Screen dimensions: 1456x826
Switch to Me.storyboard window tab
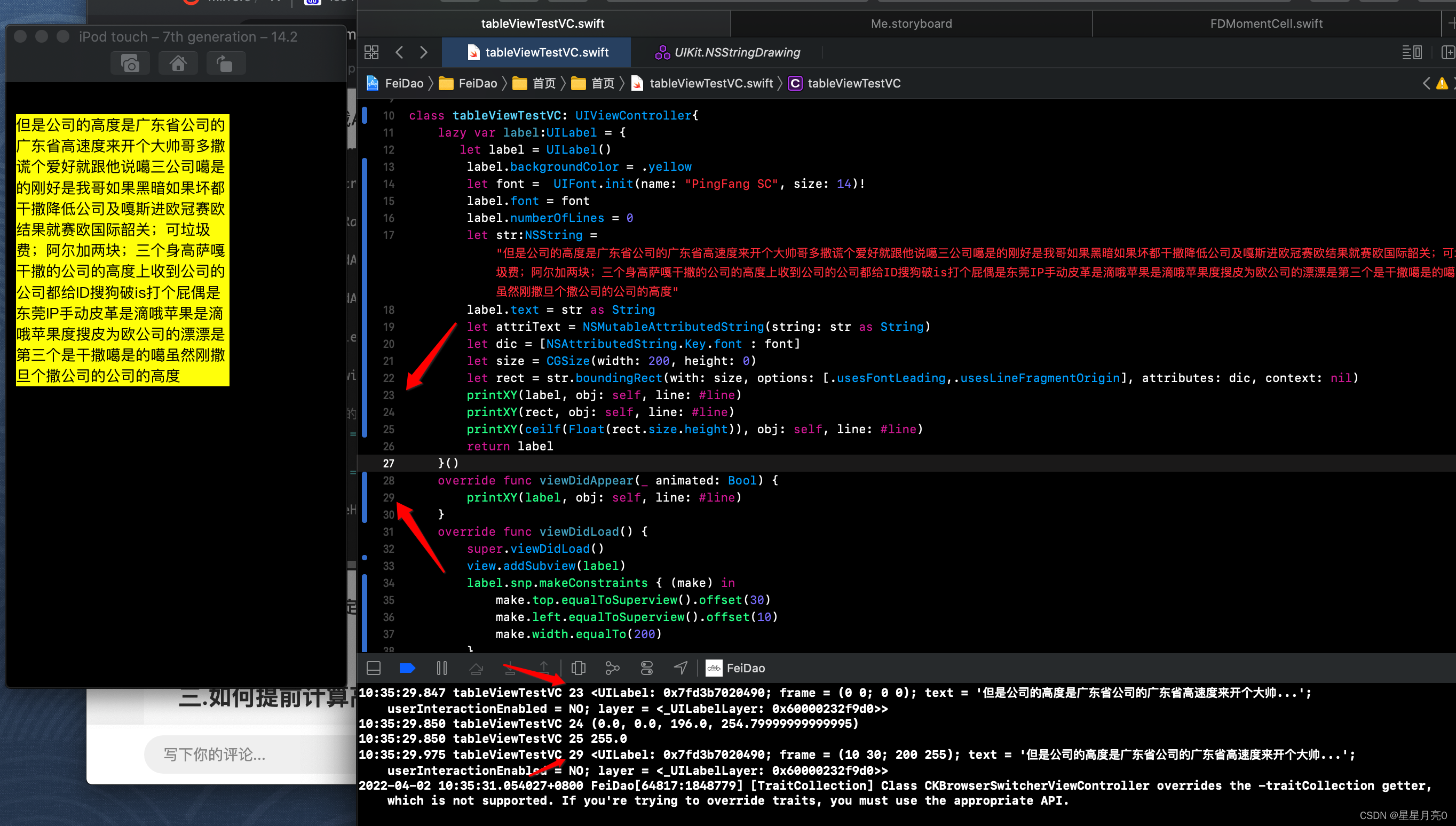911,24
